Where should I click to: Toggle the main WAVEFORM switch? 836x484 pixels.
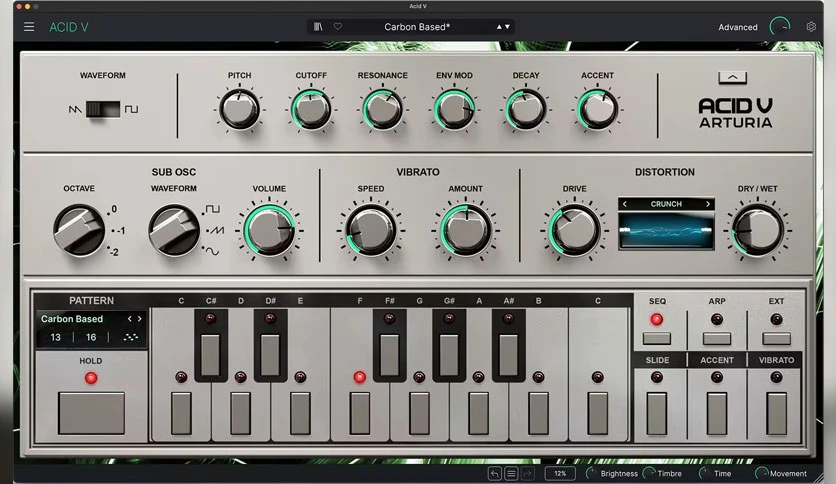point(103,109)
